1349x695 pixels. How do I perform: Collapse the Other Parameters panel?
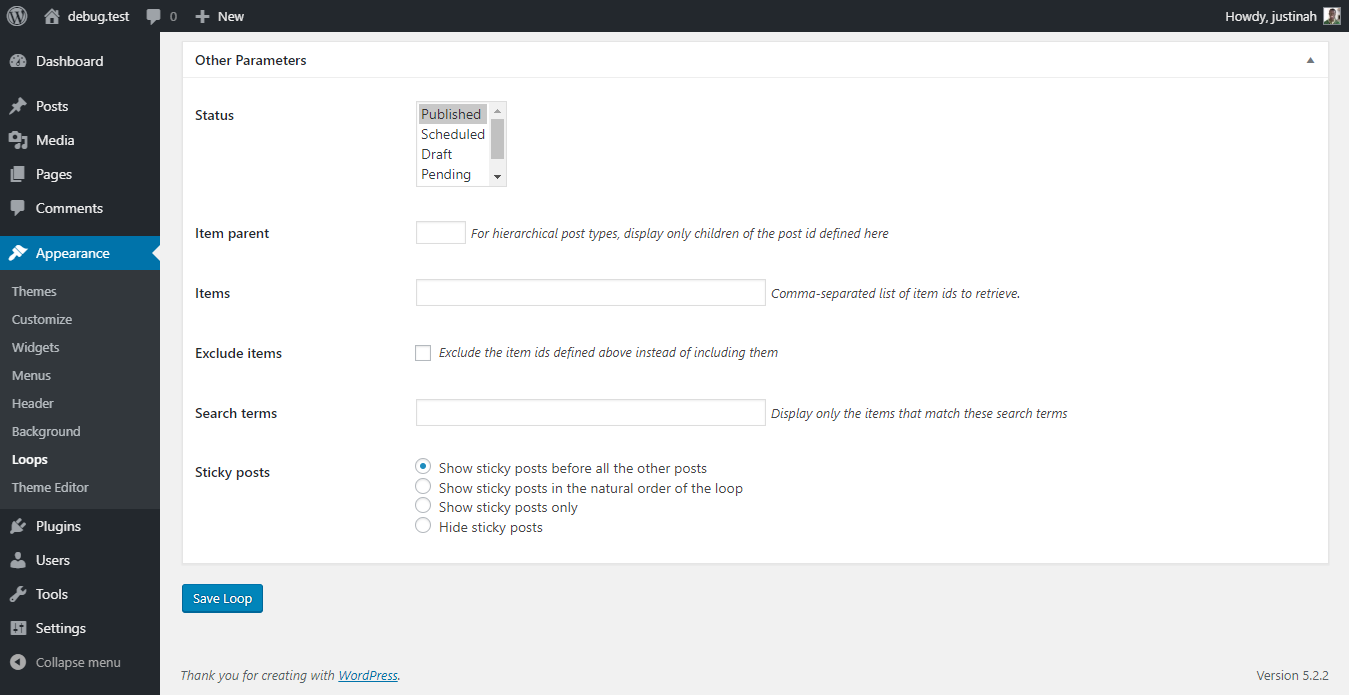(x=1310, y=60)
